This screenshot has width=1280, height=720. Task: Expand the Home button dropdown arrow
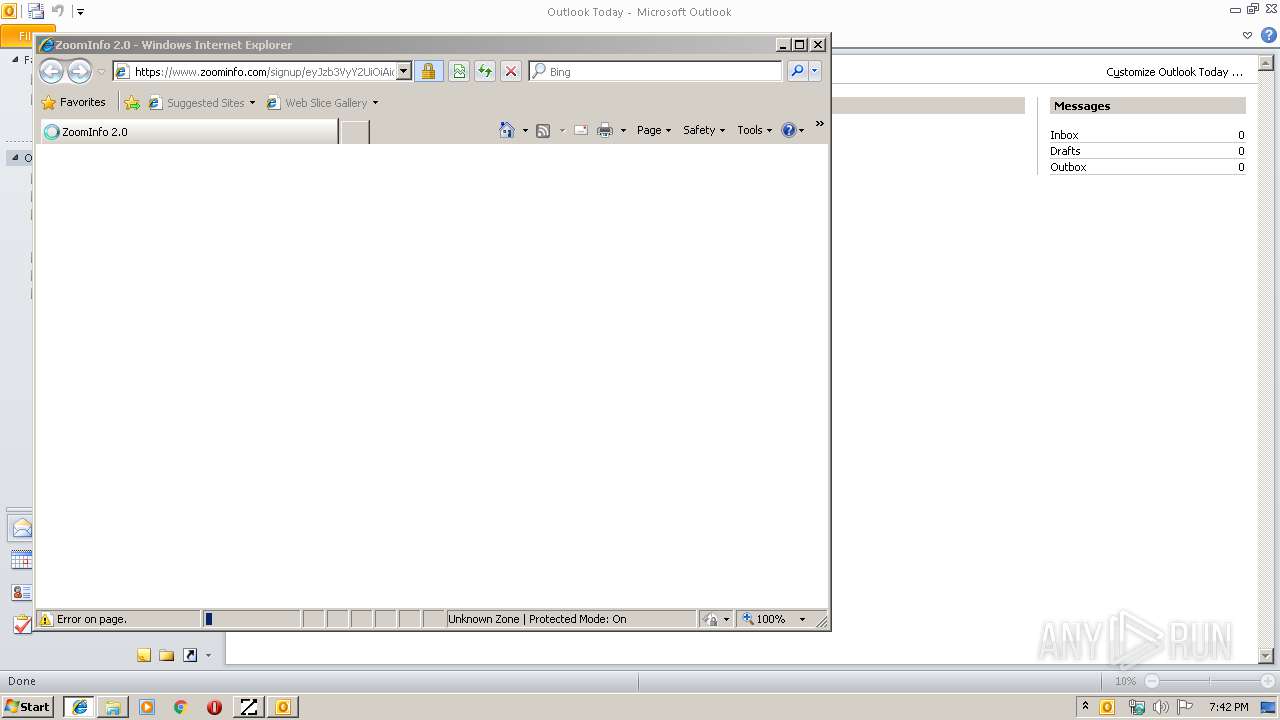[525, 131]
